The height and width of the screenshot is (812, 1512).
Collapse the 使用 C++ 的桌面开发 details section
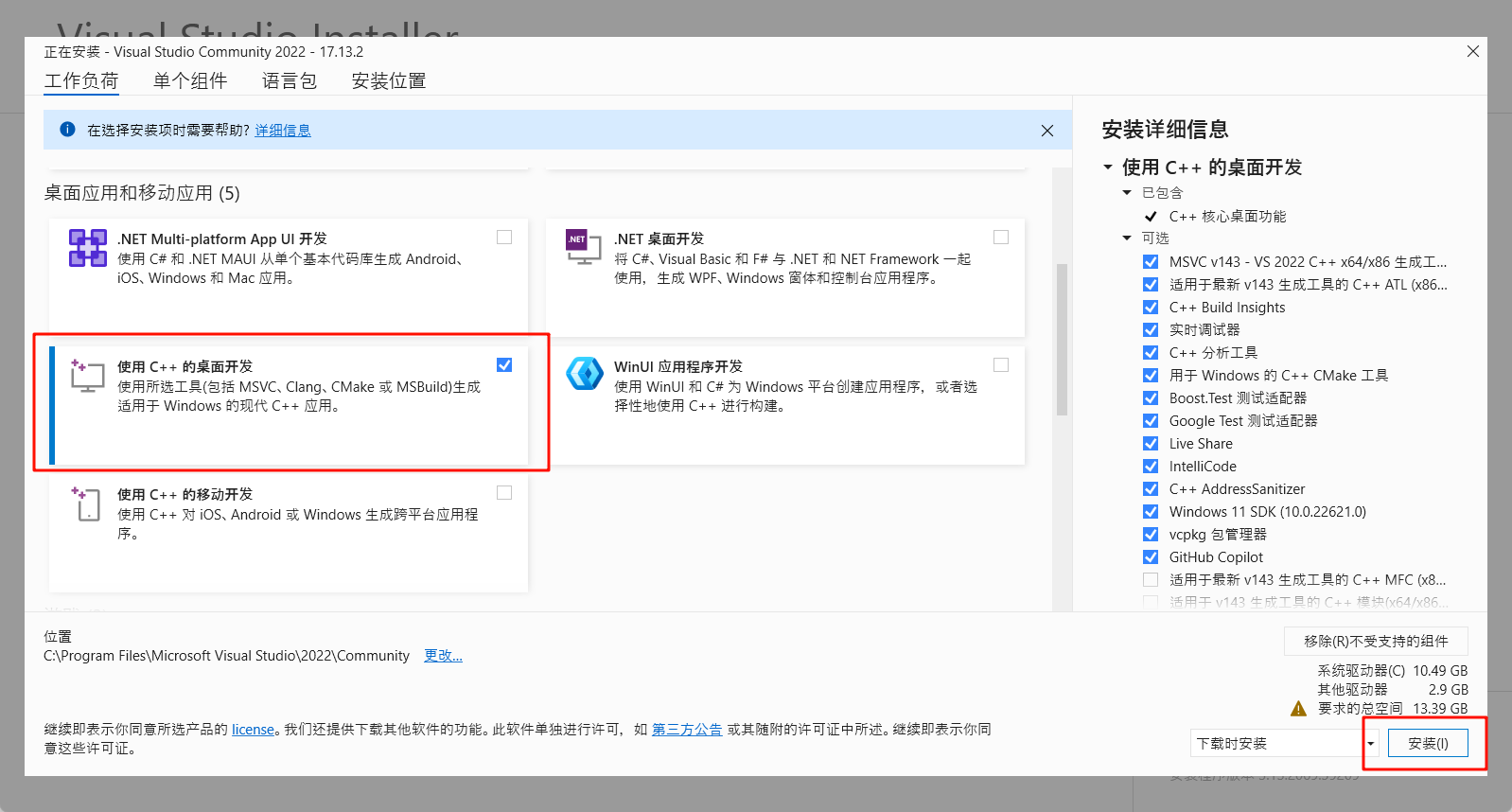click(1108, 168)
